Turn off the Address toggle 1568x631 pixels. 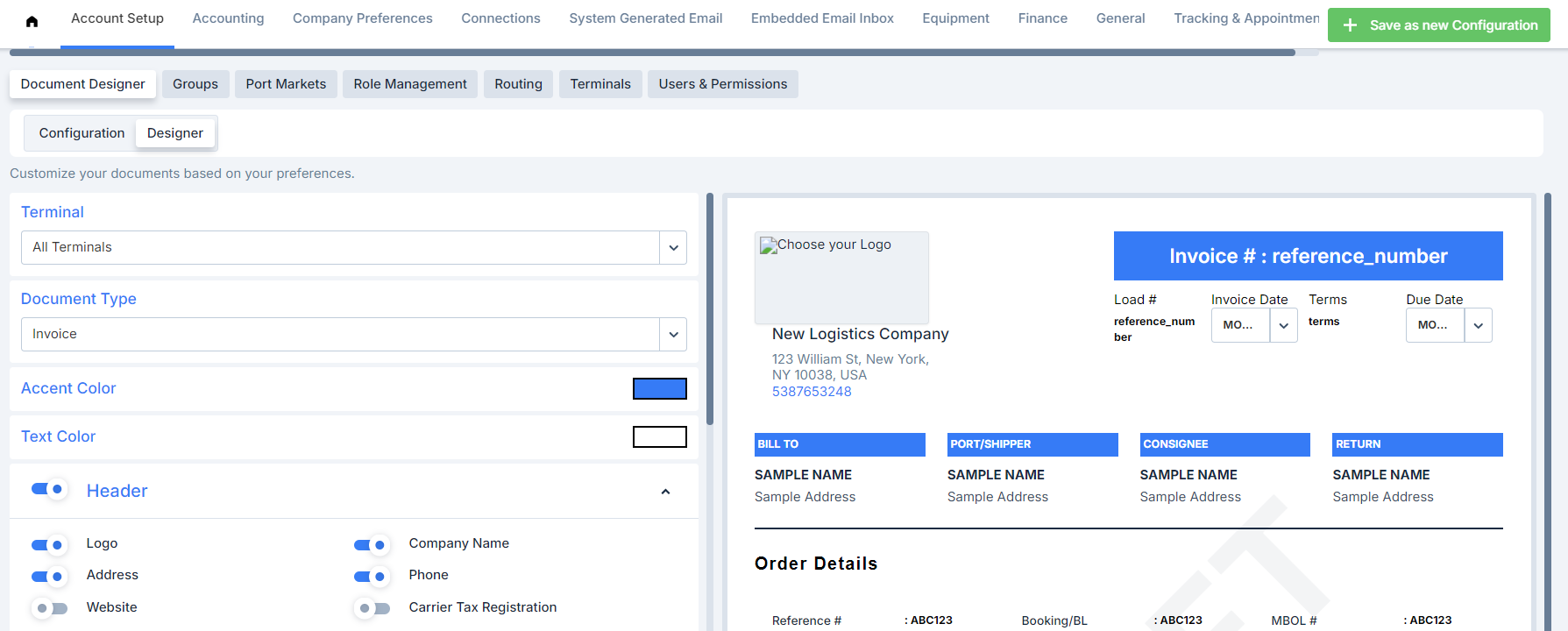48,576
